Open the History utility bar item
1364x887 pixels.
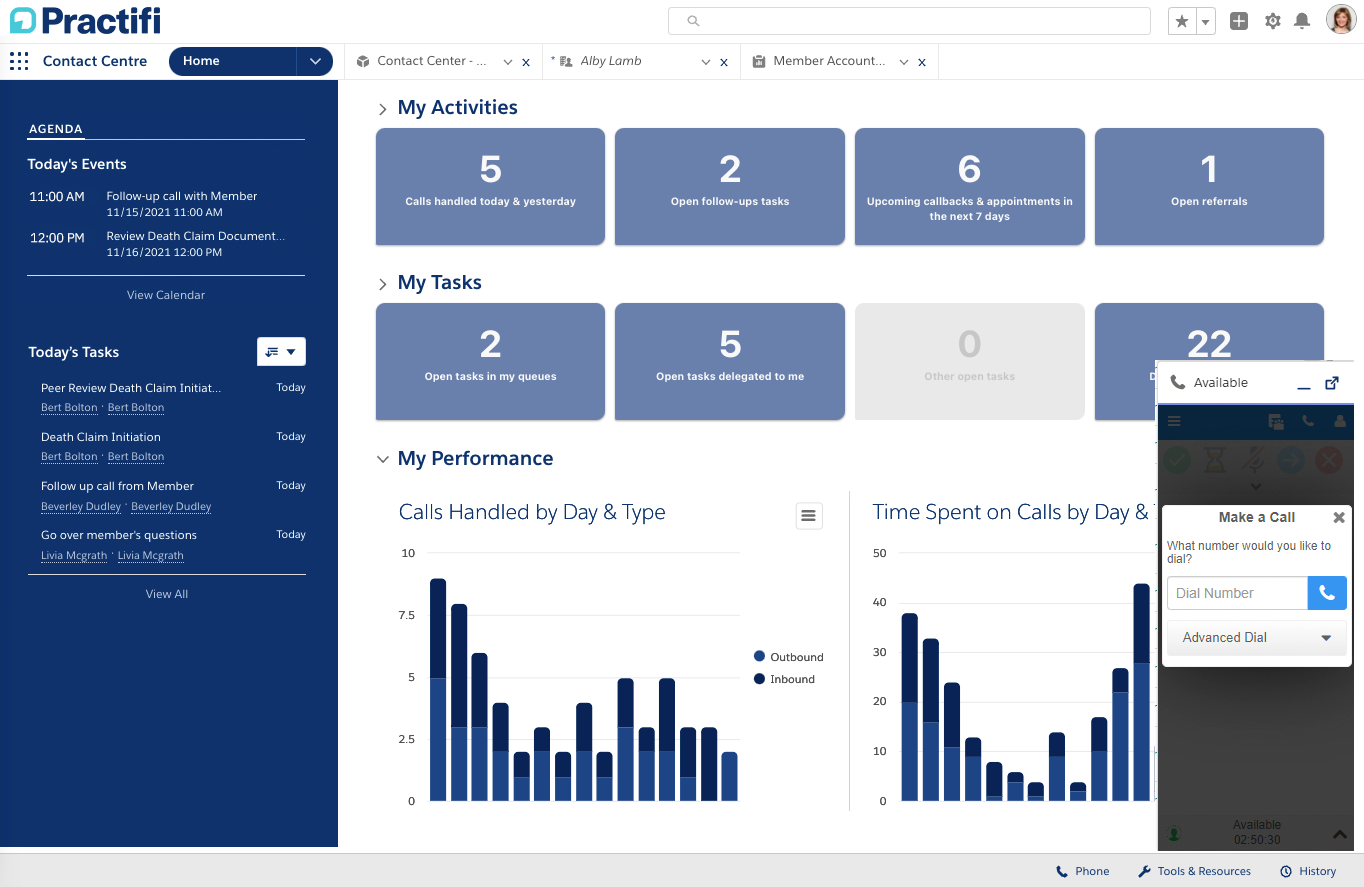coord(1308,871)
